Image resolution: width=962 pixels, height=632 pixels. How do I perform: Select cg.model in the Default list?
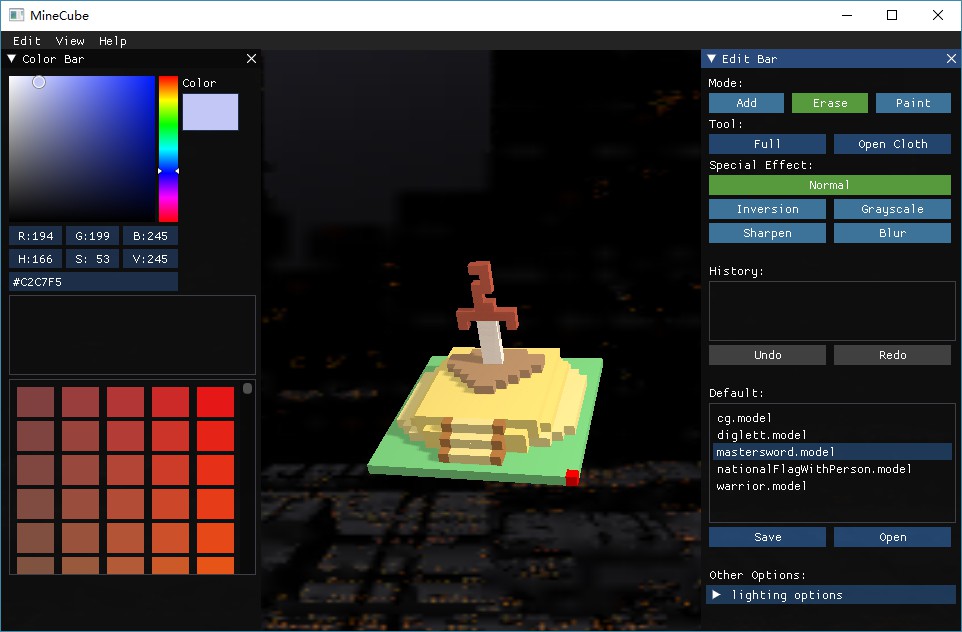(833, 418)
